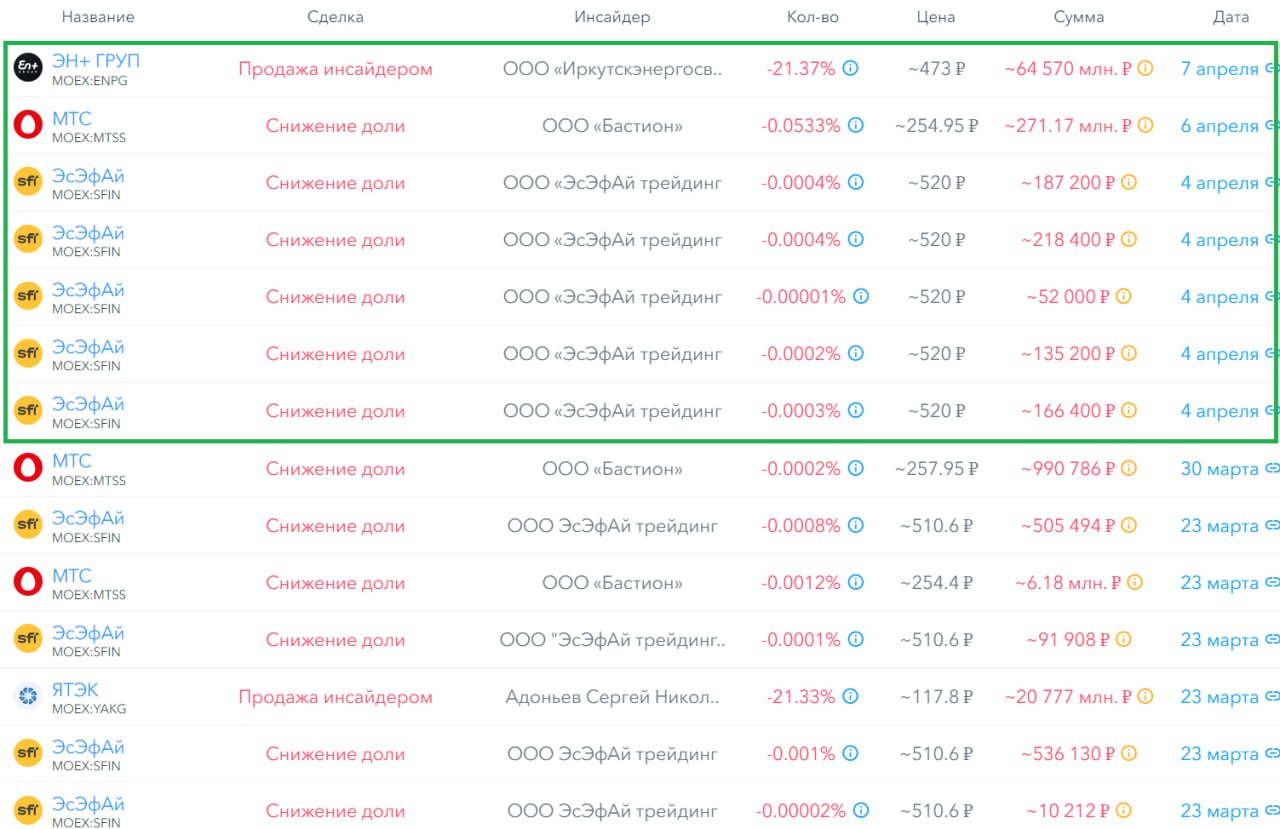The image size is (1280, 829).
Task: Click info icon beside -0.0533%
Action: coord(856,126)
